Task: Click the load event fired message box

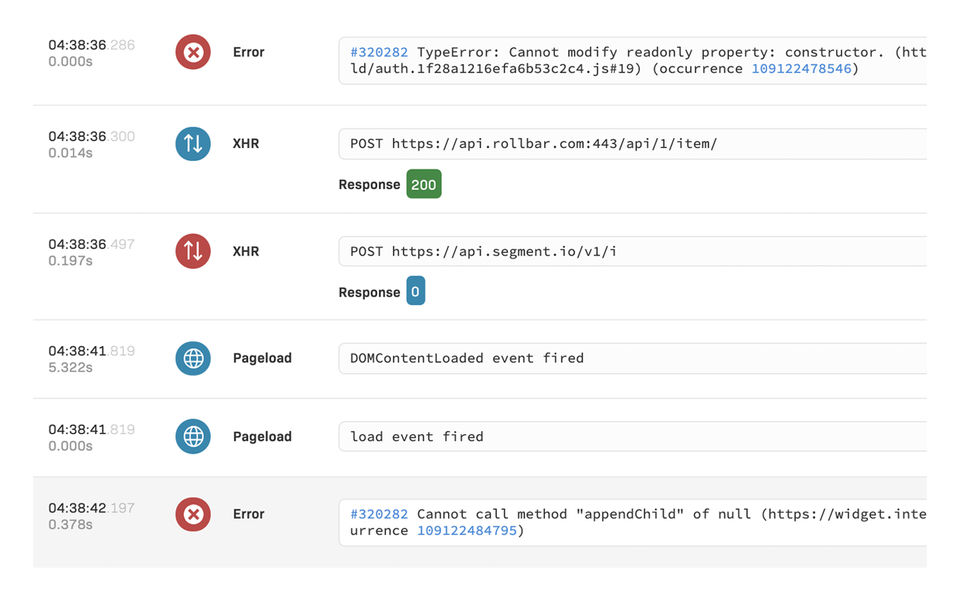Action: click(x=632, y=437)
